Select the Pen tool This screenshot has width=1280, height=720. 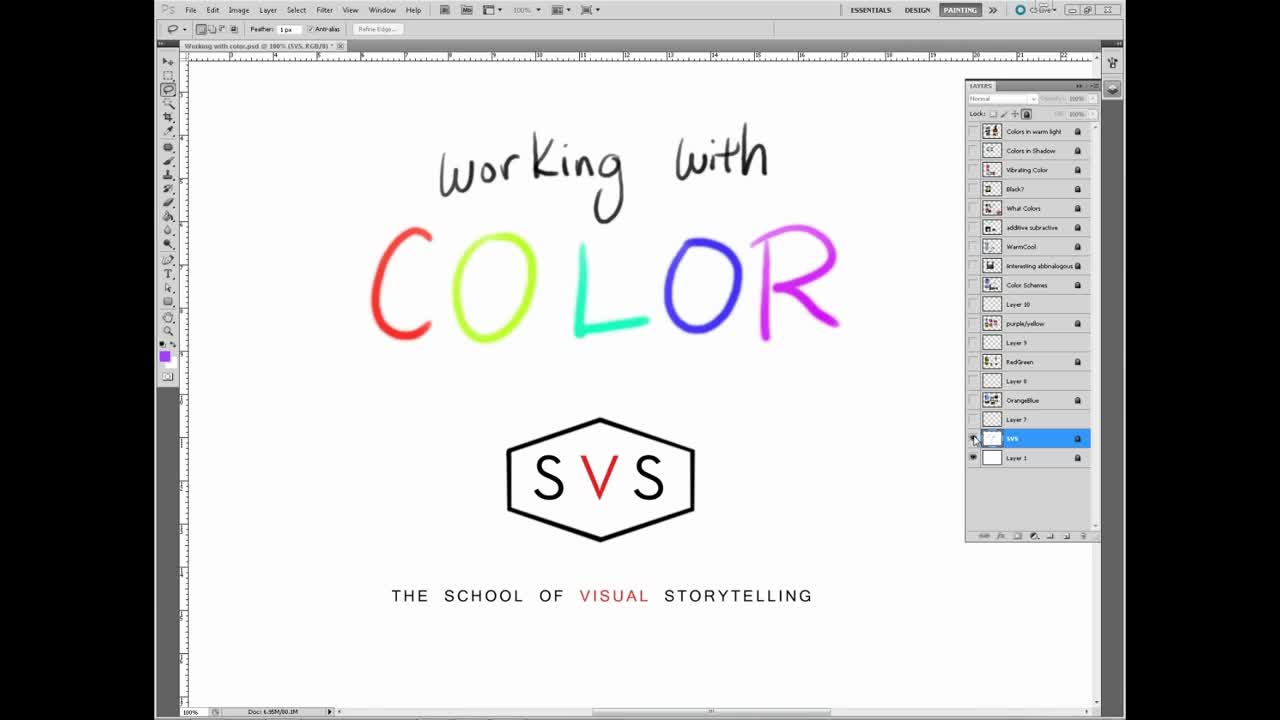point(168,260)
